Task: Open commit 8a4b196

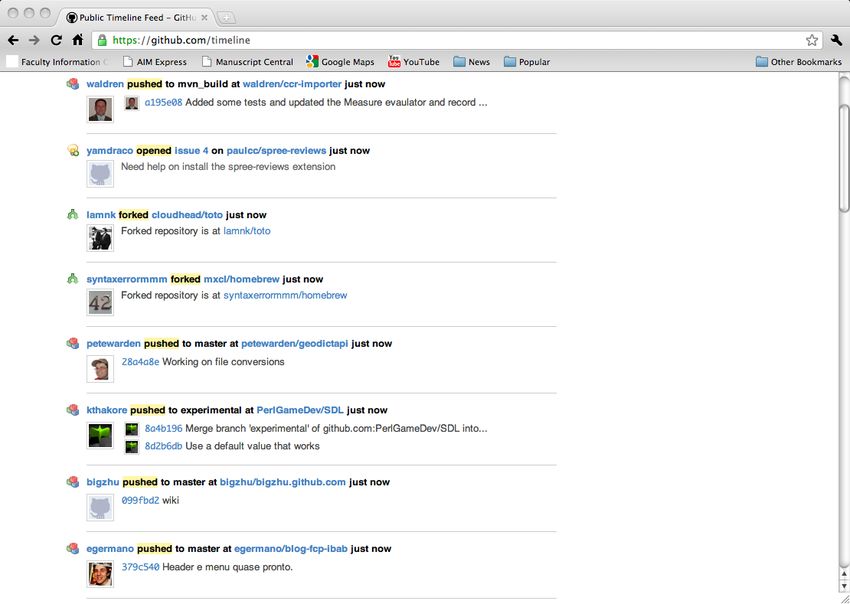Action: coord(163,428)
